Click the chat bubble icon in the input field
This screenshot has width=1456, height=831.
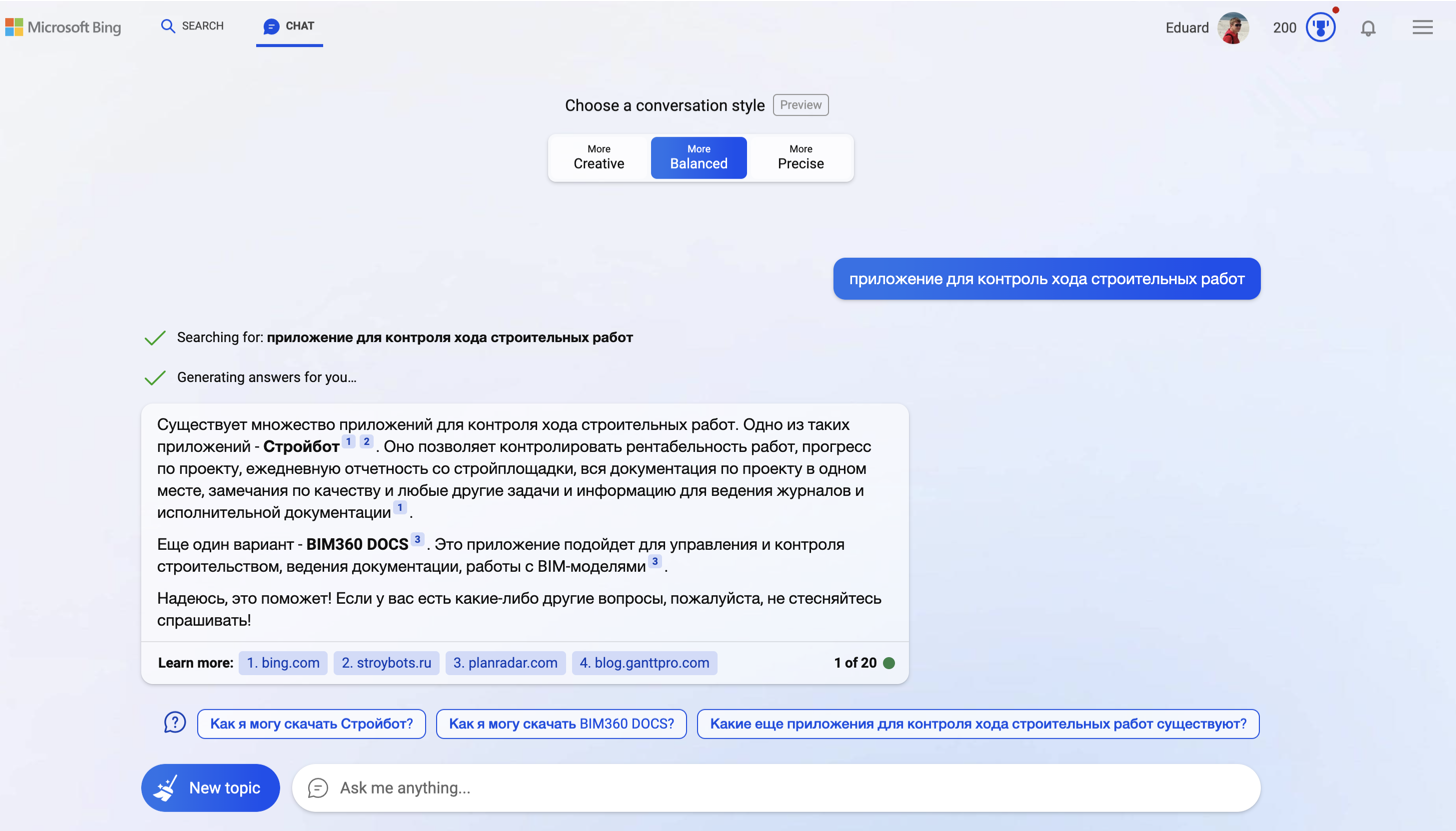pos(318,788)
